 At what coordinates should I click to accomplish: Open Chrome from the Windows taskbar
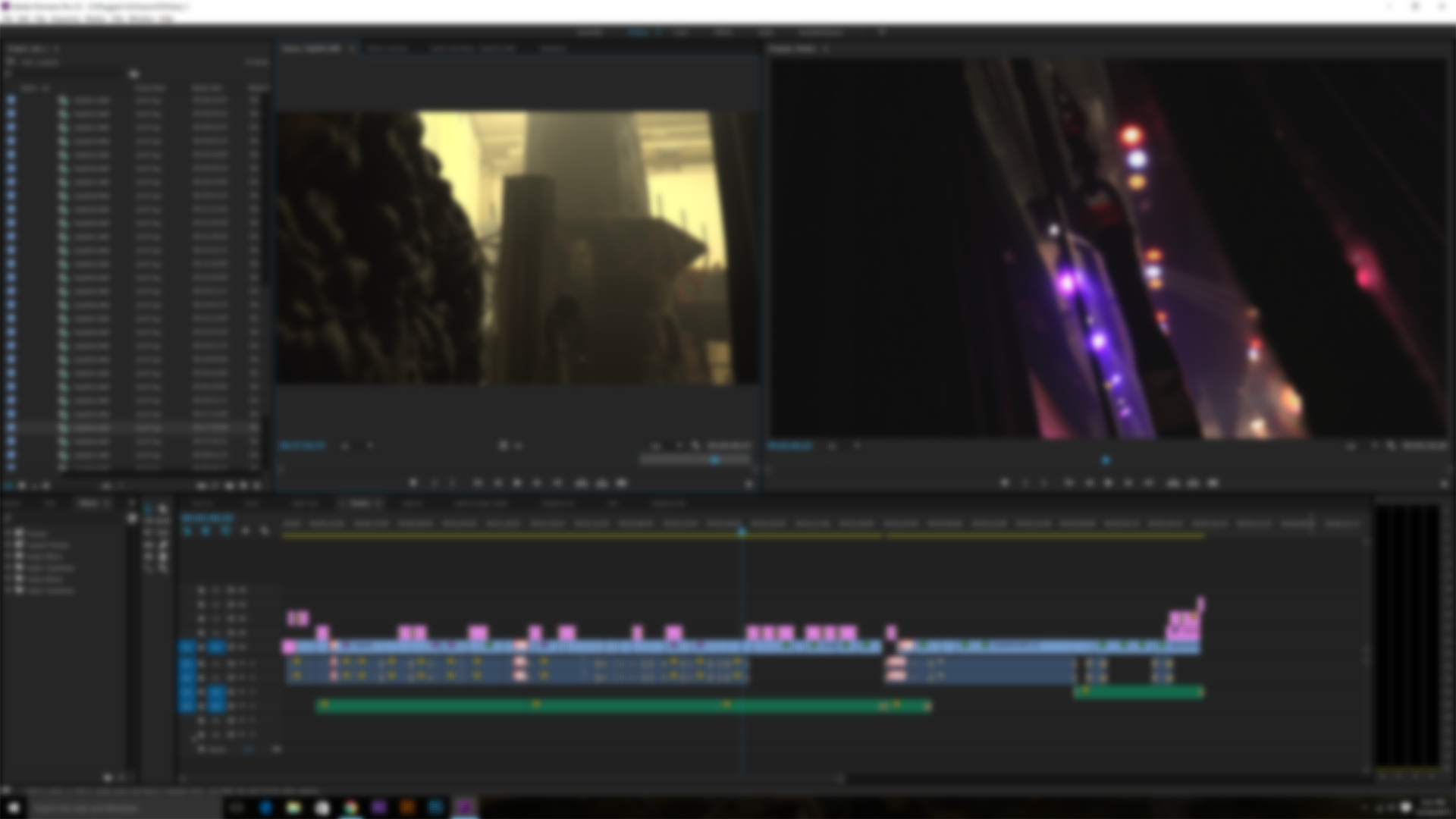350,808
